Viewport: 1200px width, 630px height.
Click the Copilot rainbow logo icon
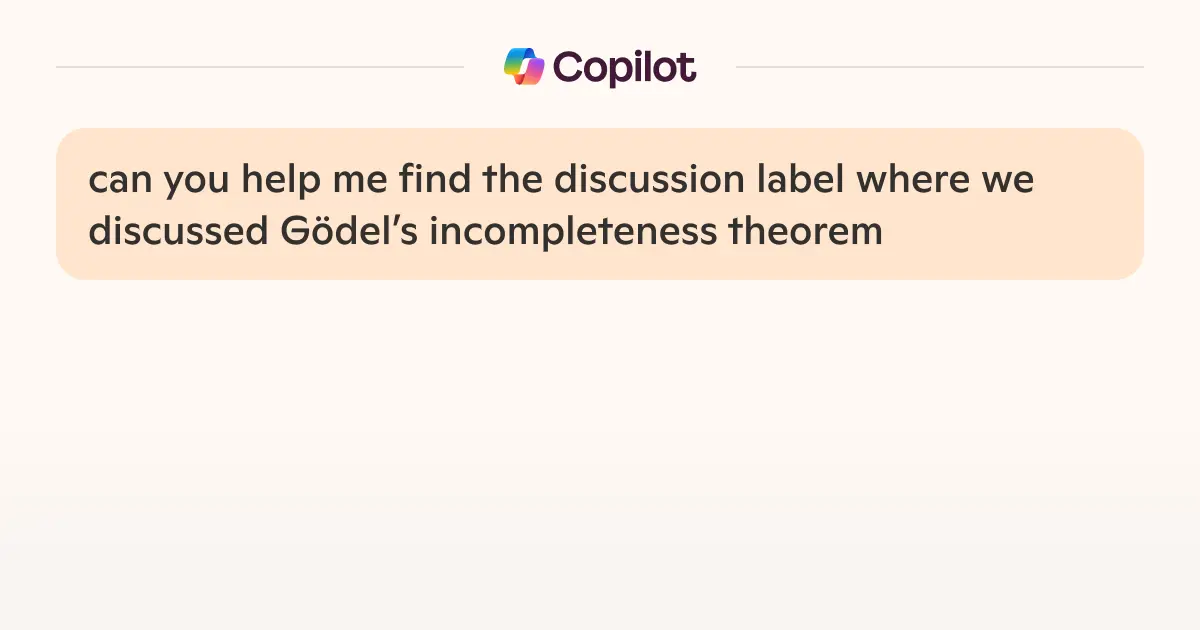[x=524, y=67]
